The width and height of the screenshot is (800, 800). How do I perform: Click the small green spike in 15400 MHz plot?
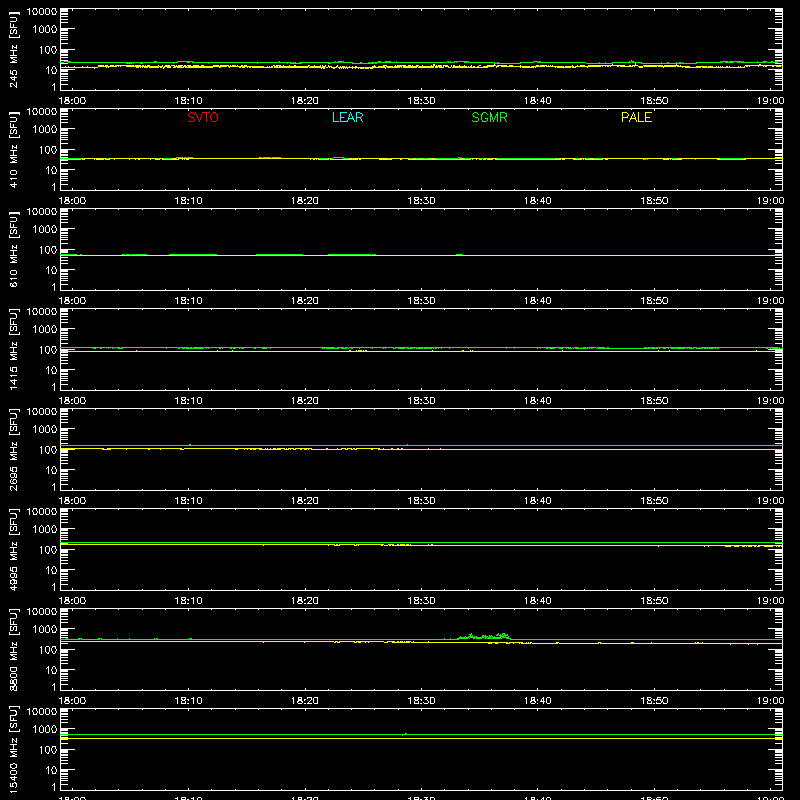point(405,734)
